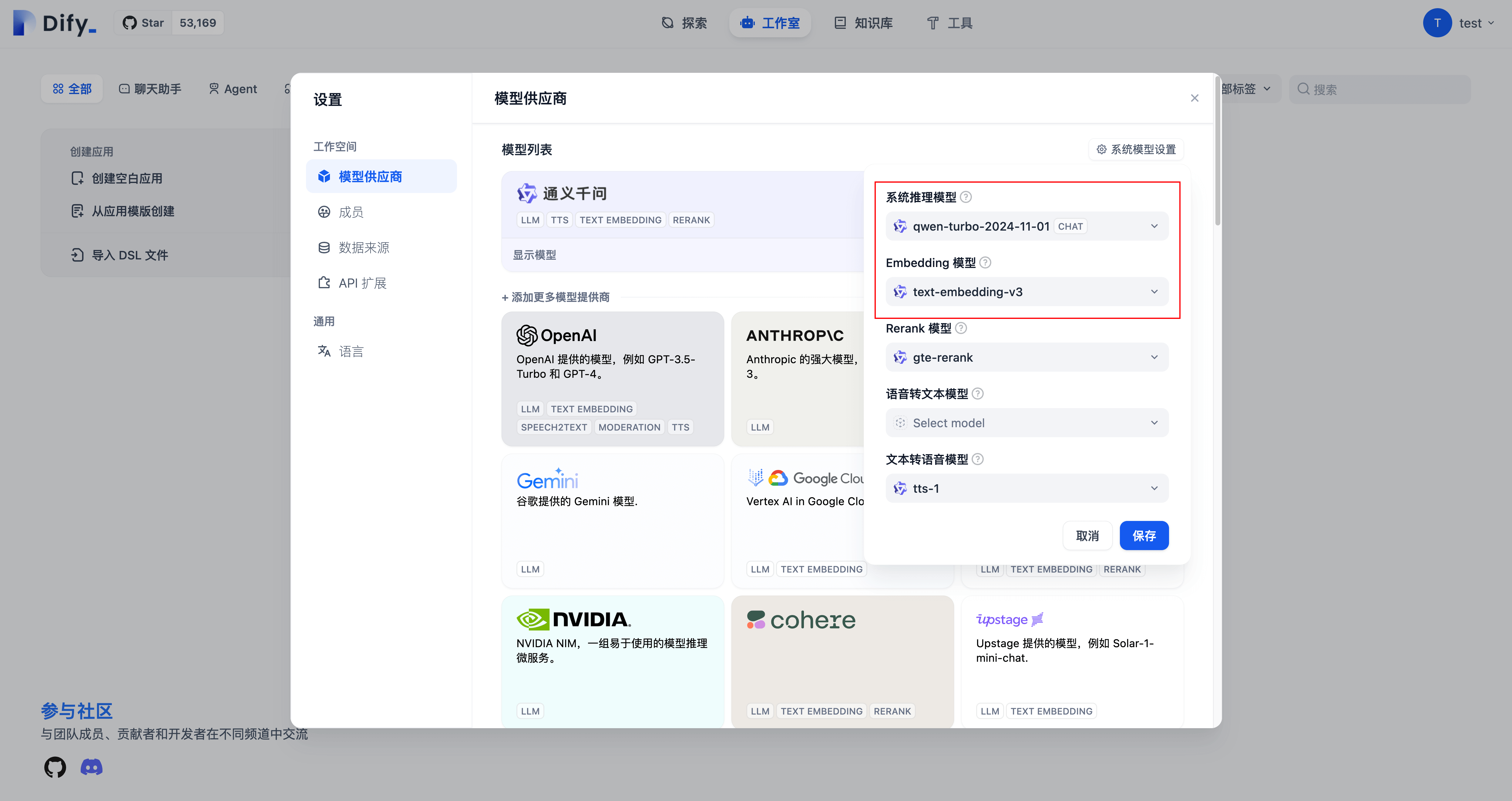Click 显示模型 under 通义千问

[534, 255]
